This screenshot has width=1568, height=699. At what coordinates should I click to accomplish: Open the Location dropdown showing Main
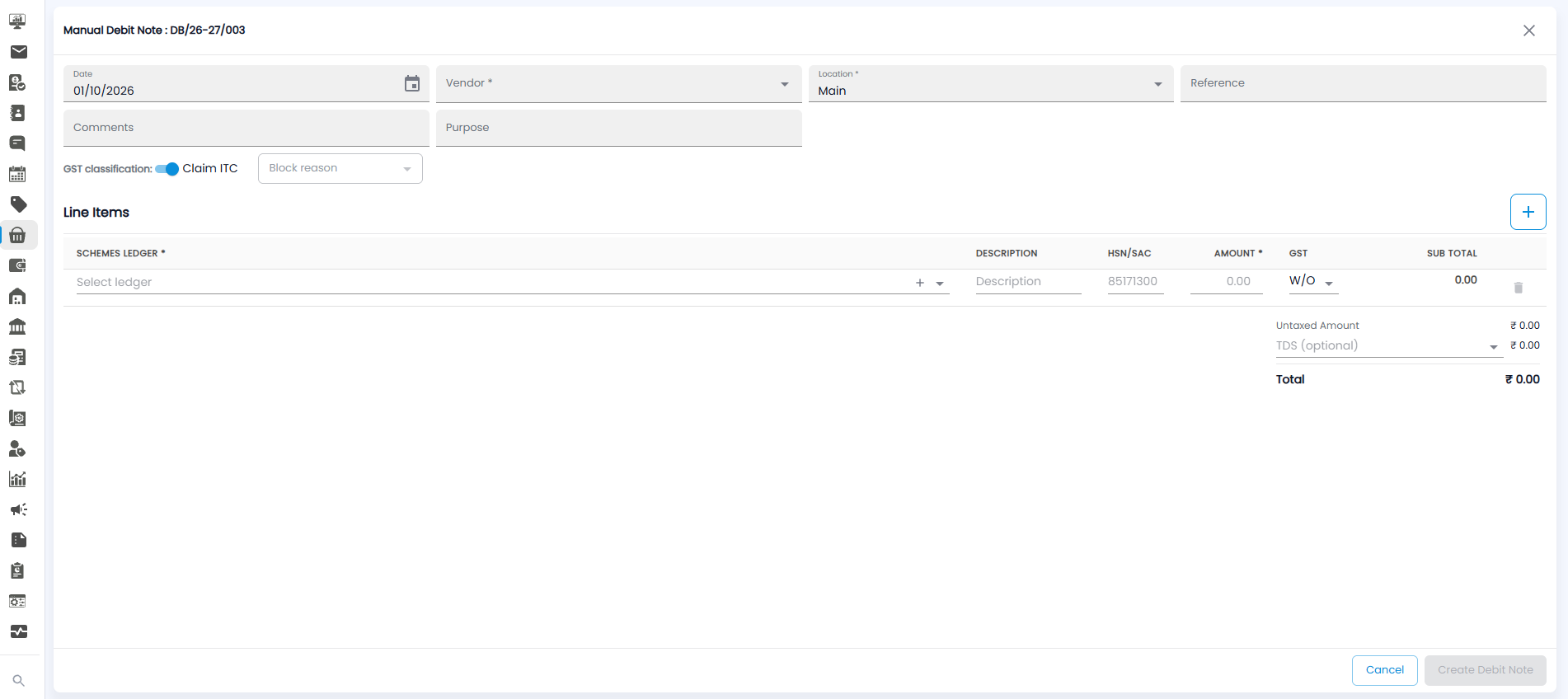pos(991,83)
